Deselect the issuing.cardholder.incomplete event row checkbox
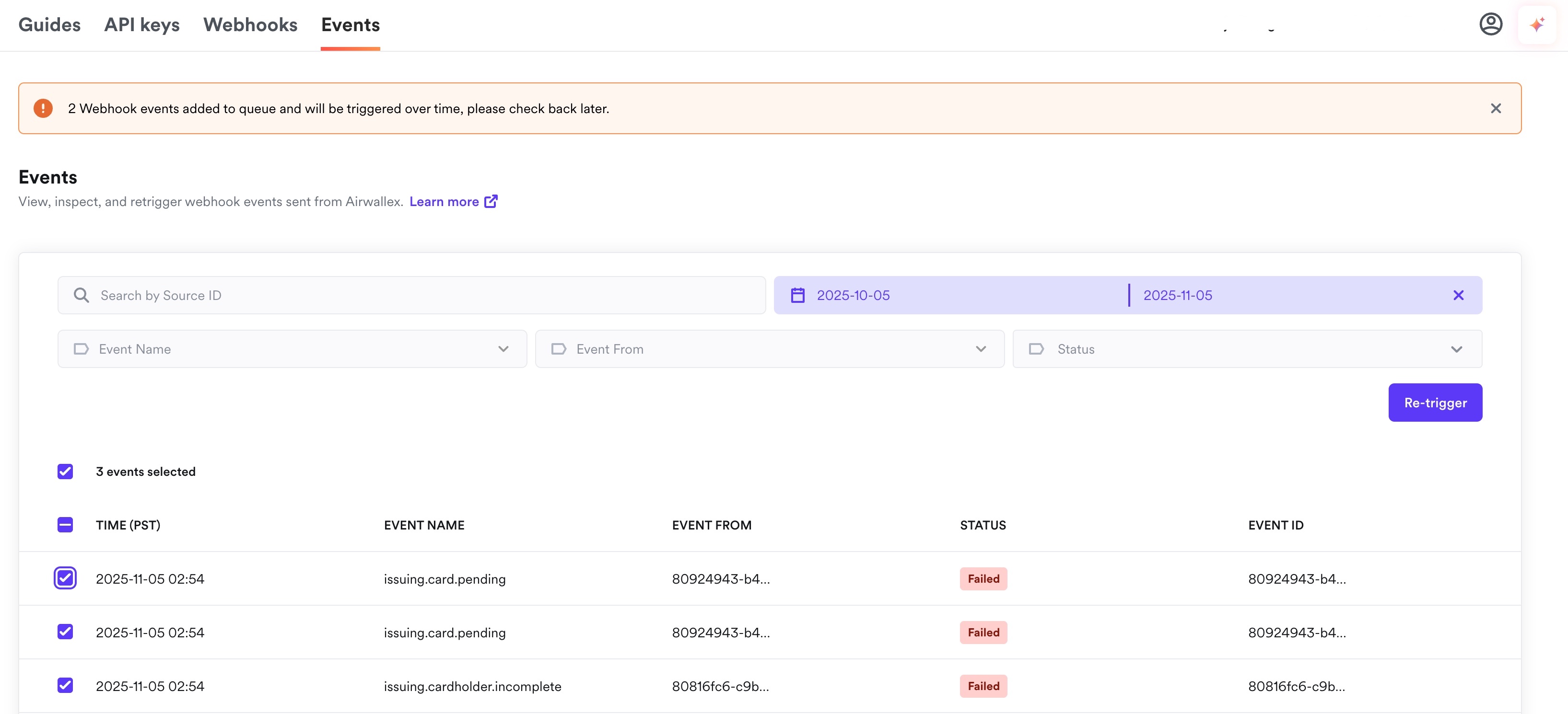 [x=65, y=685]
